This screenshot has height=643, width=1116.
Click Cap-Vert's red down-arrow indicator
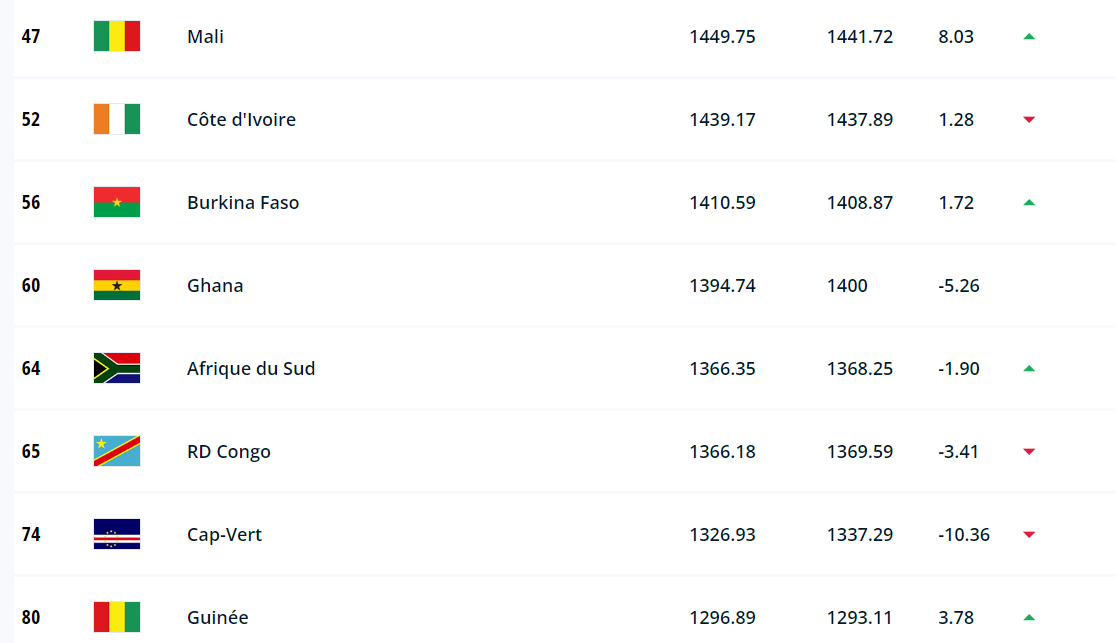[x=1029, y=535]
